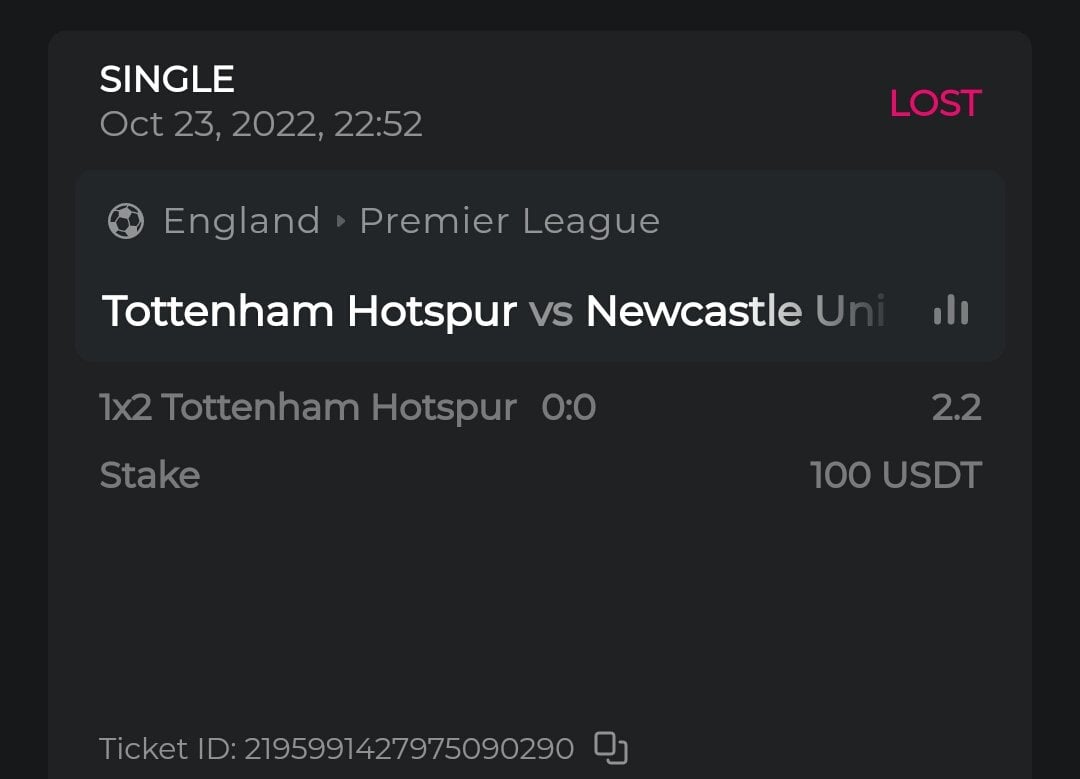Click the "vs" text in match title

(x=551, y=311)
